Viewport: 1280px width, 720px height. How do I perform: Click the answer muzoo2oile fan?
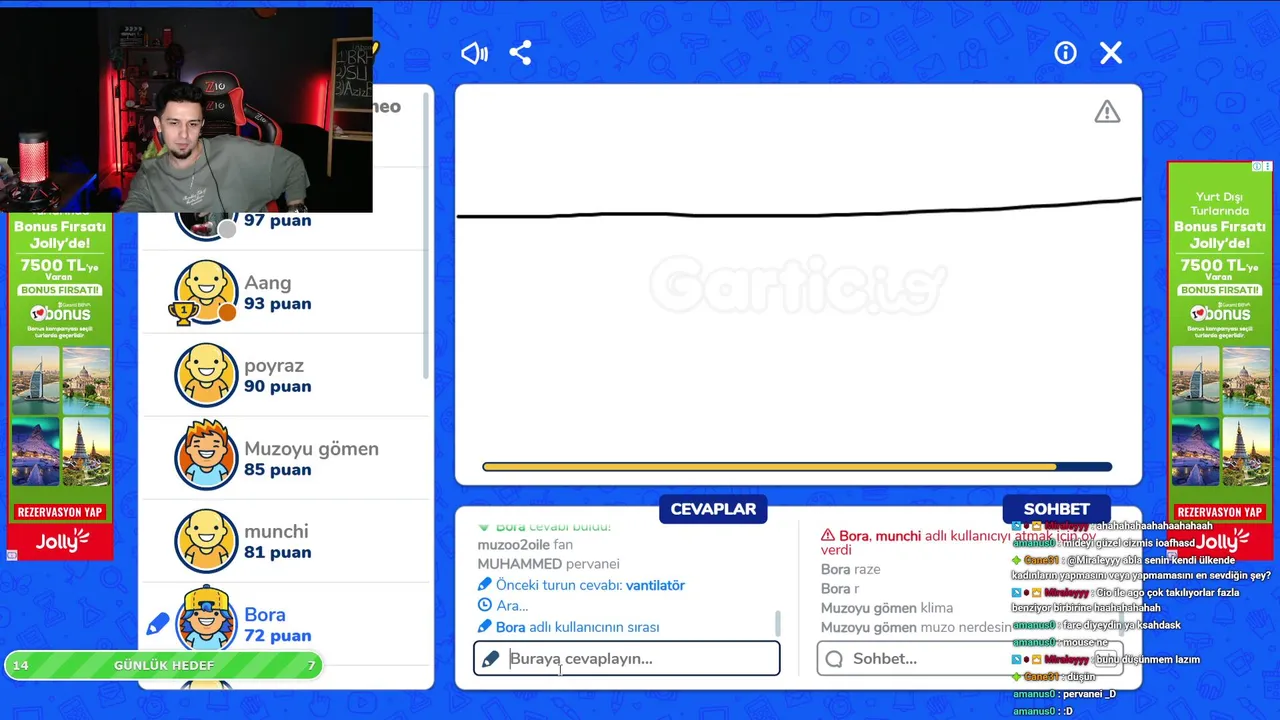(525, 545)
